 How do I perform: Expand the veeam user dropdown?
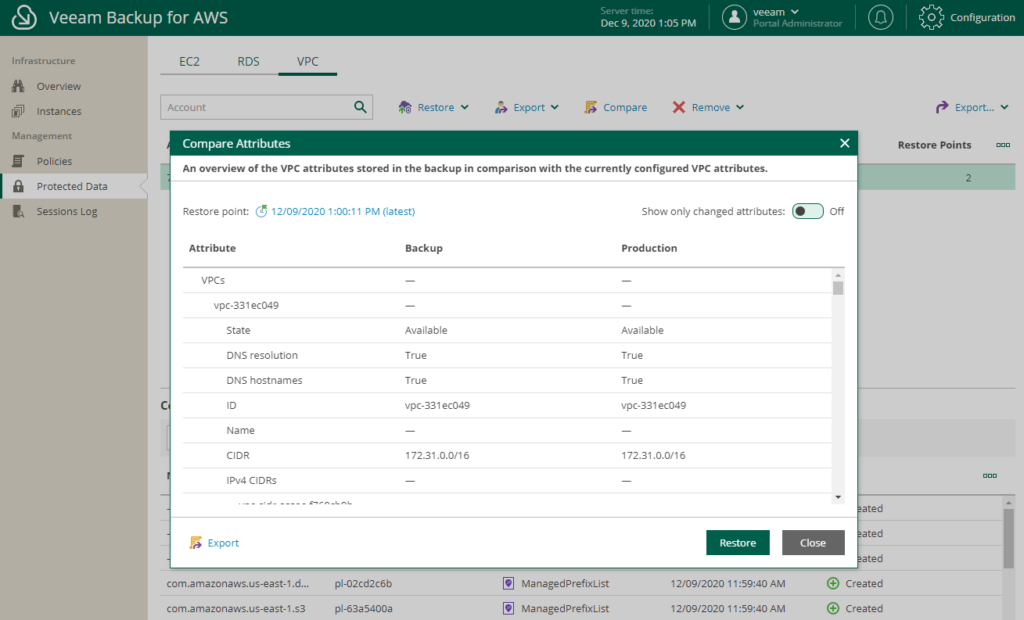point(795,12)
